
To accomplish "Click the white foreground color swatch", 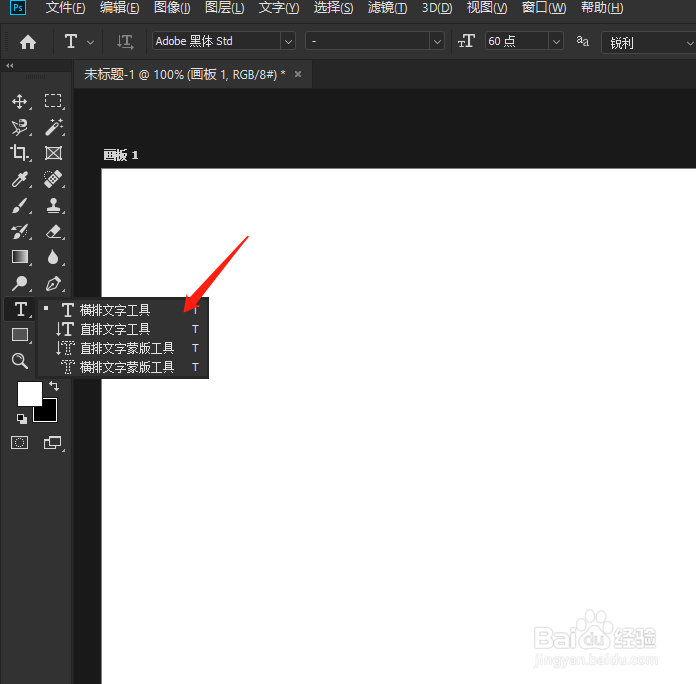I will click(x=30, y=393).
